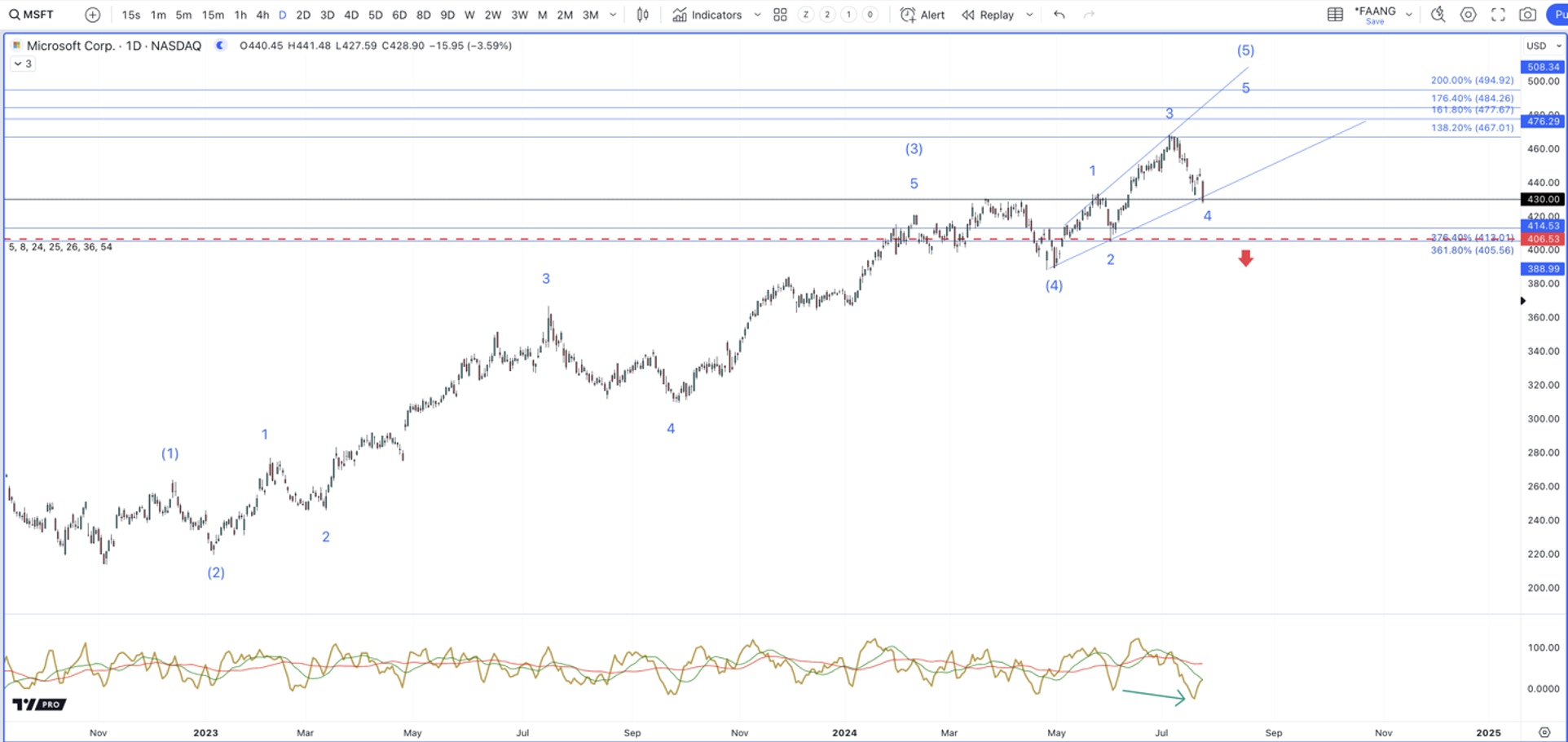
Task: Expand the timeframe list dropdown arrow
Action: pyautogui.click(x=613, y=15)
